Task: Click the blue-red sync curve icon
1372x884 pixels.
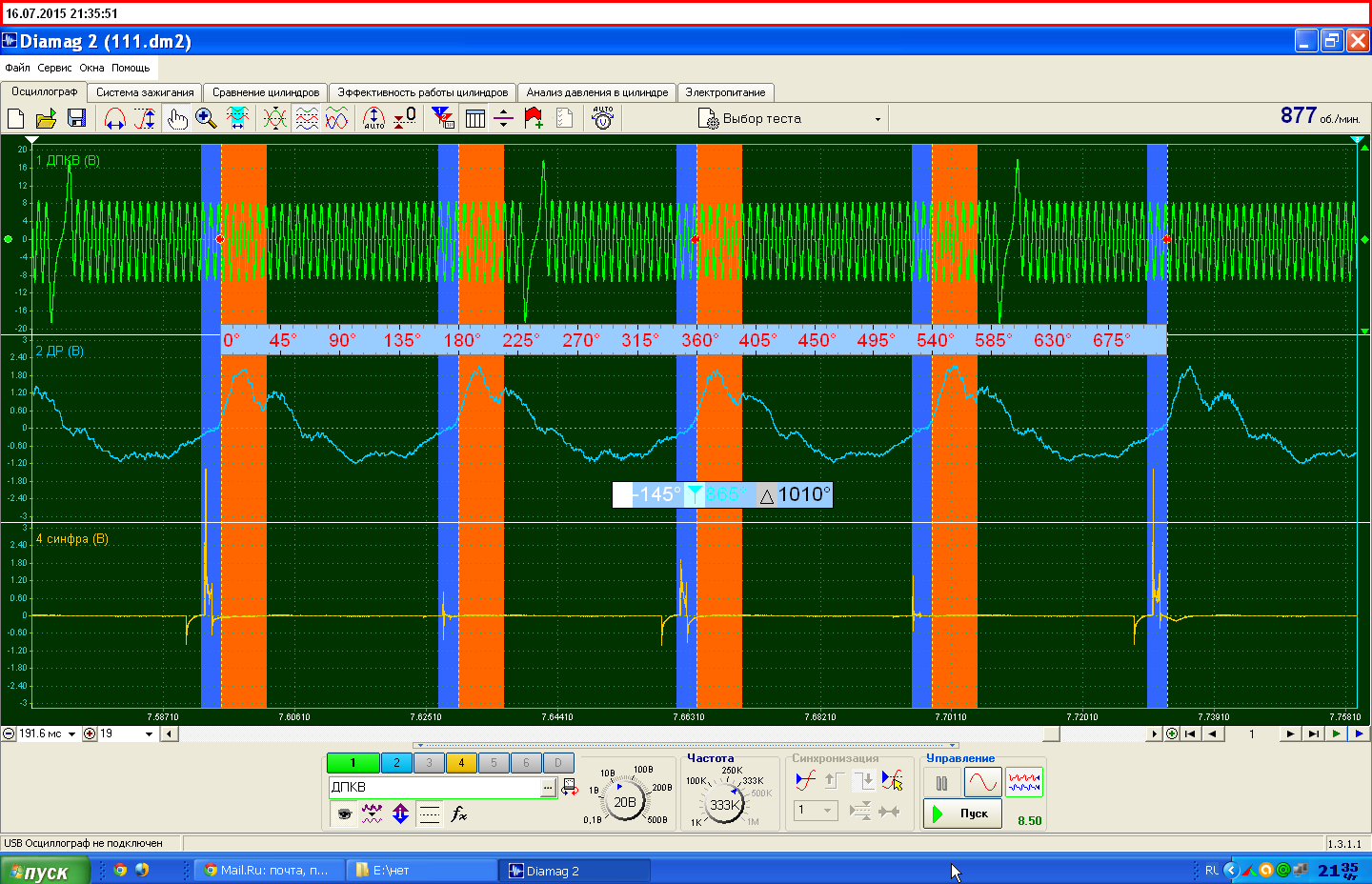Action: click(x=805, y=780)
